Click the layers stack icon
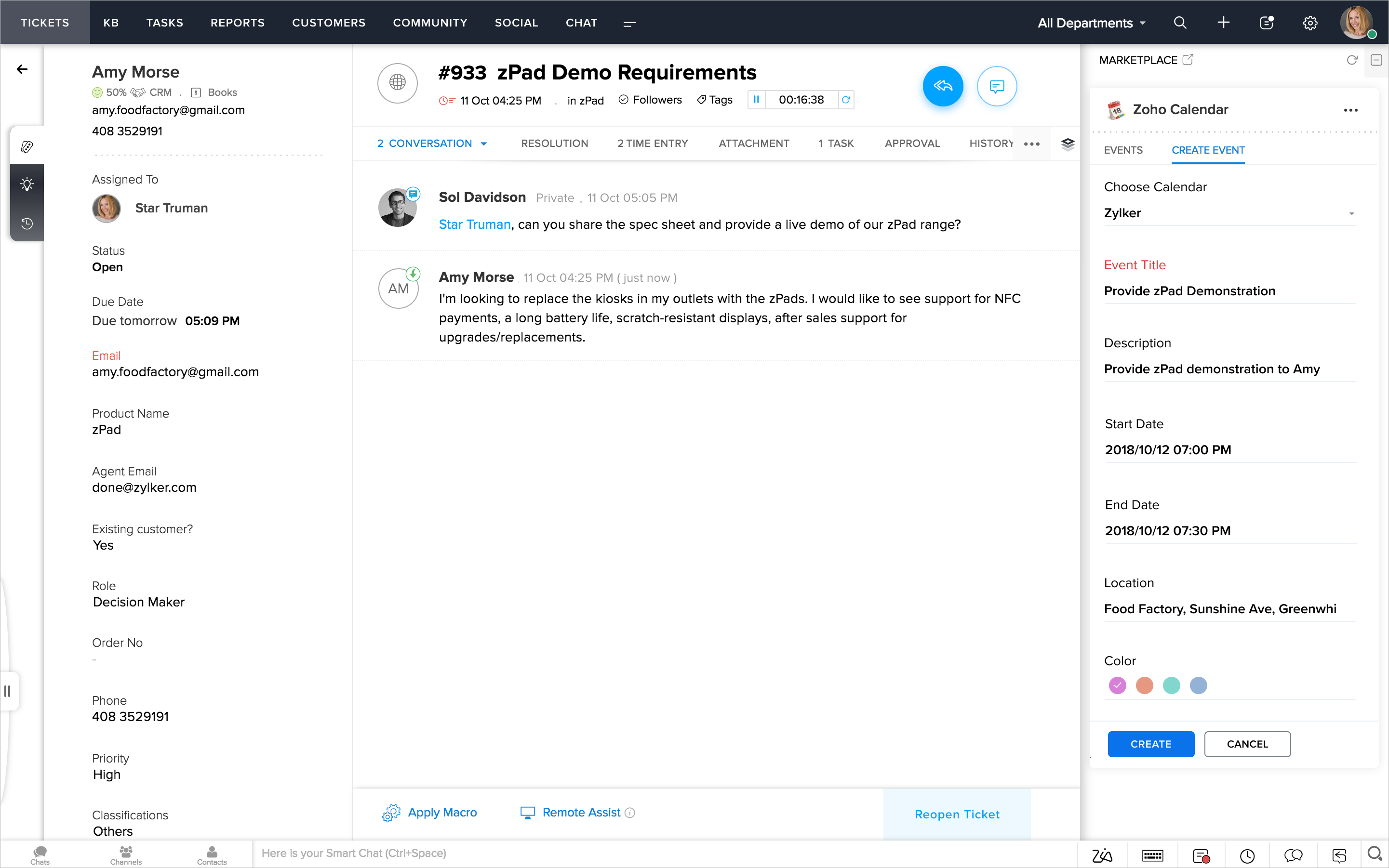The height and width of the screenshot is (868, 1389). click(x=1068, y=144)
